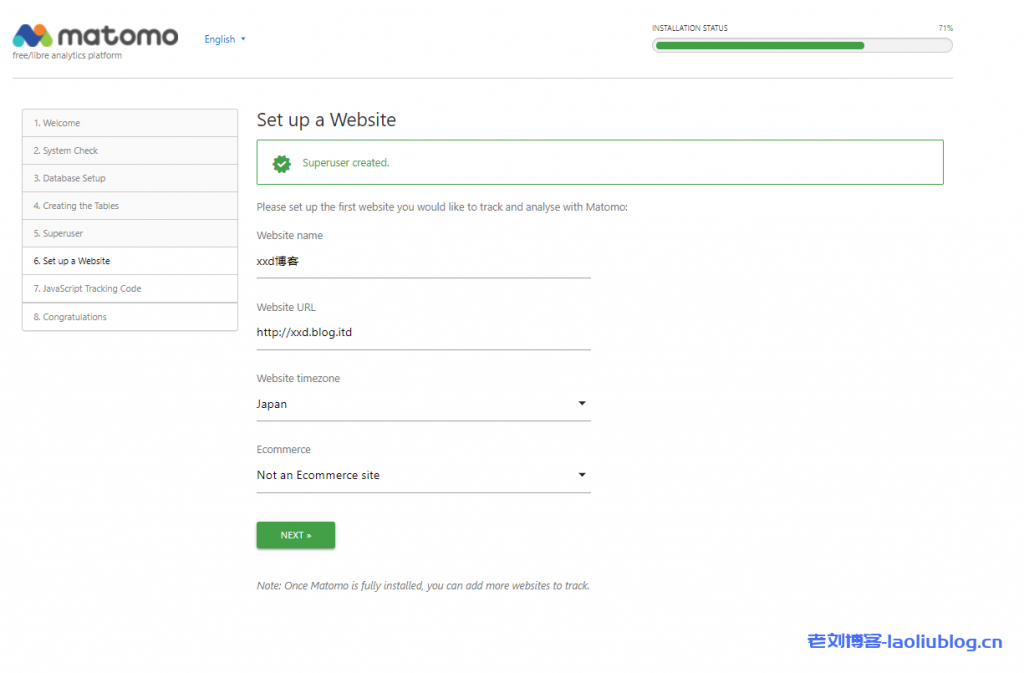This screenshot has width=1024, height=673.
Task: Open the JavaScript Tracking Code step
Action: [130, 289]
